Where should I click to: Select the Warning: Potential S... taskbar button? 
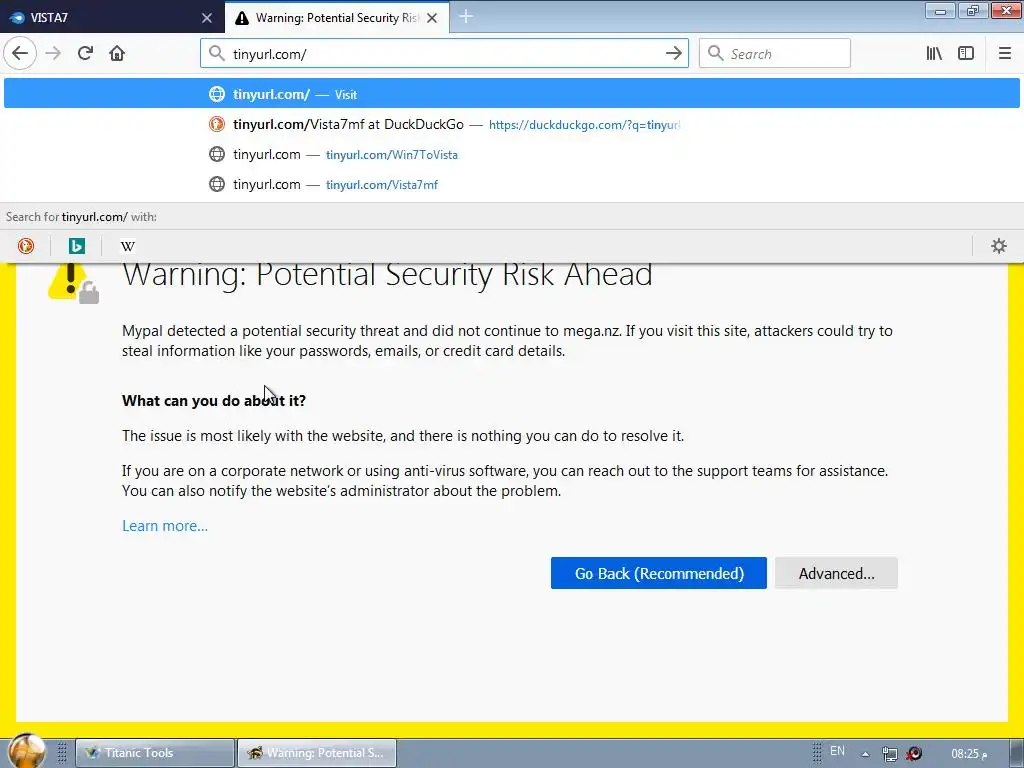317,753
